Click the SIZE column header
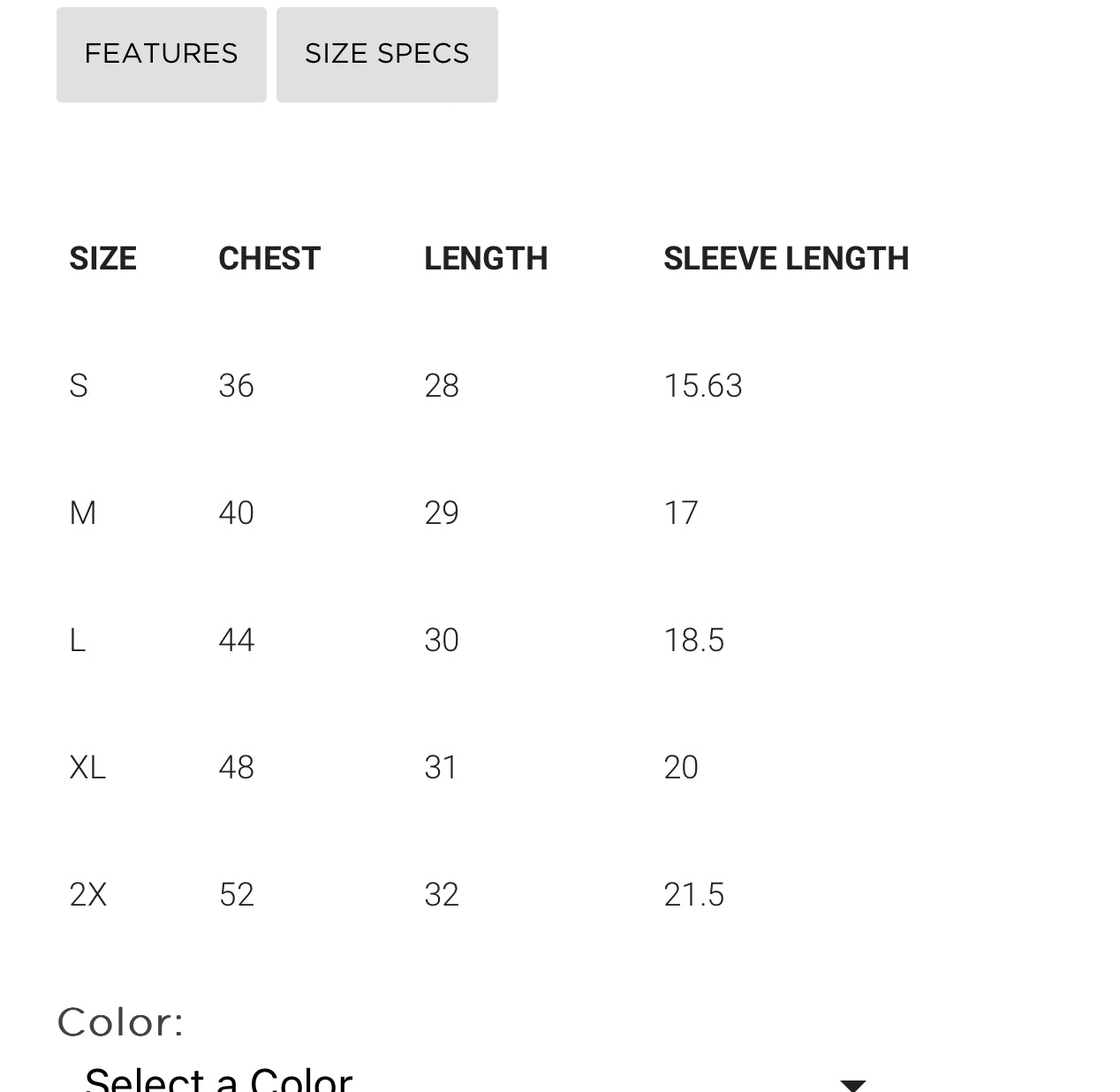 point(102,259)
